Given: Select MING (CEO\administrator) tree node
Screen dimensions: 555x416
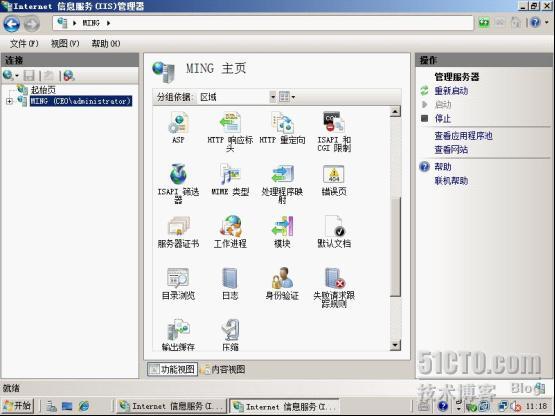Looking at the screenshot, I should [x=81, y=101].
